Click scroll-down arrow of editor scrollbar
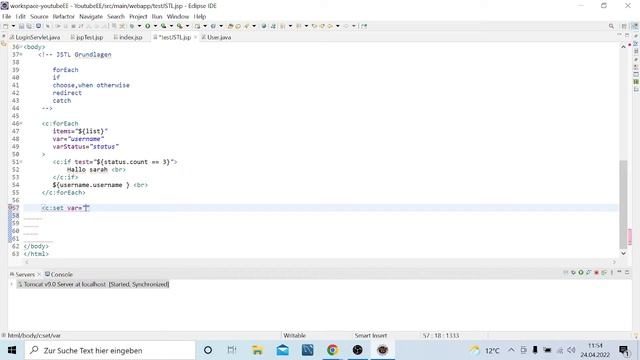Image resolution: width=640 pixels, height=360 pixels. tap(623, 253)
